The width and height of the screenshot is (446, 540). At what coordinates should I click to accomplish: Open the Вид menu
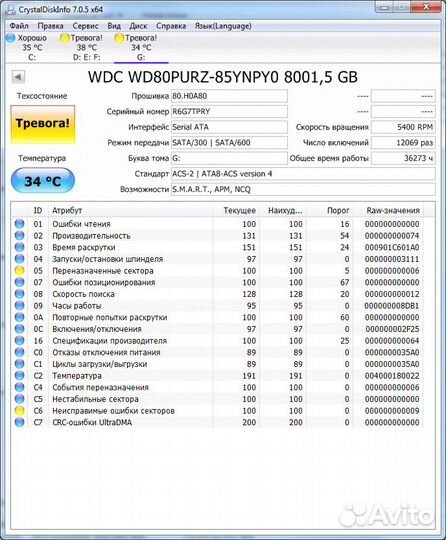coord(114,26)
